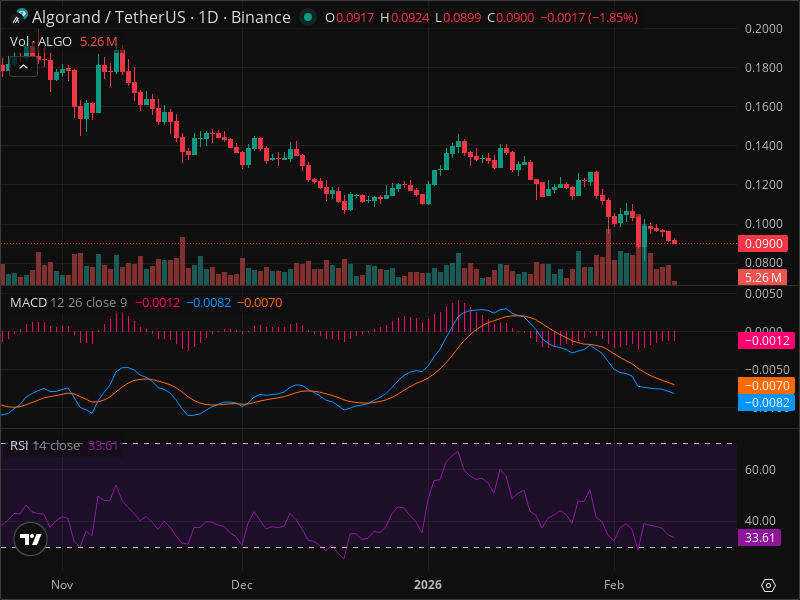Click the MACD 0.0050 axis label
800x600 pixels.
[763, 294]
